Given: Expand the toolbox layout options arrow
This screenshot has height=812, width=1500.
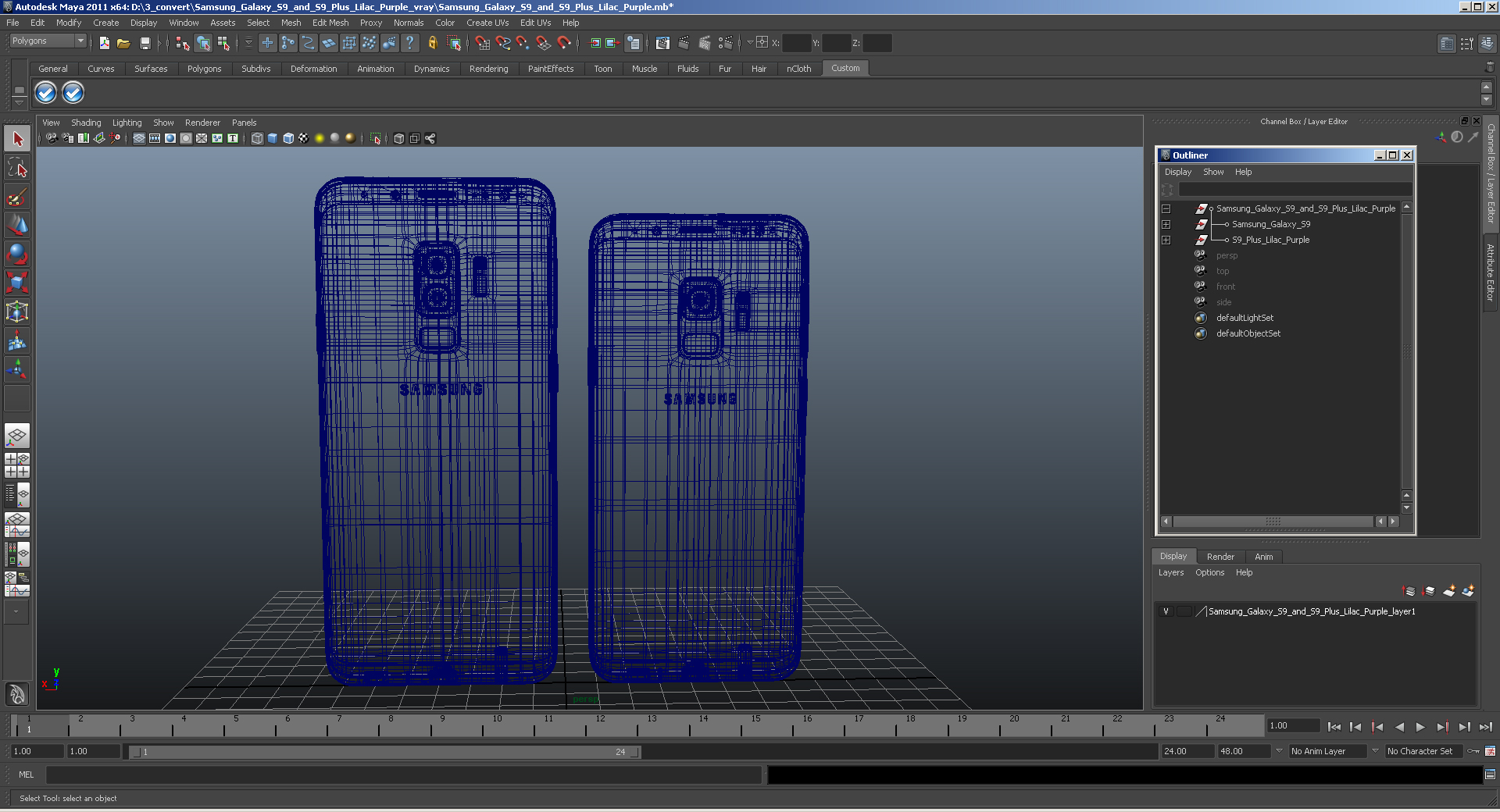Looking at the screenshot, I should click(16, 612).
